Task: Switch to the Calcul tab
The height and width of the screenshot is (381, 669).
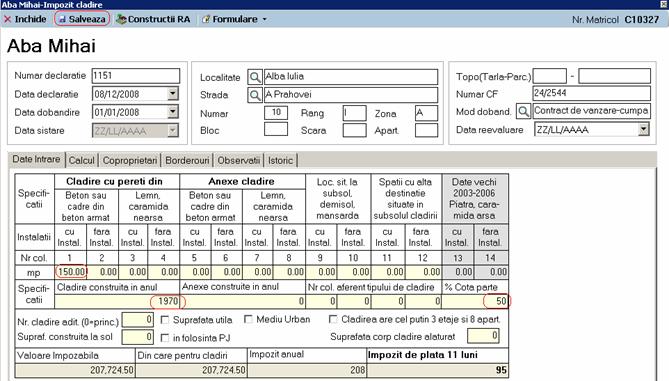Action: 81,160
